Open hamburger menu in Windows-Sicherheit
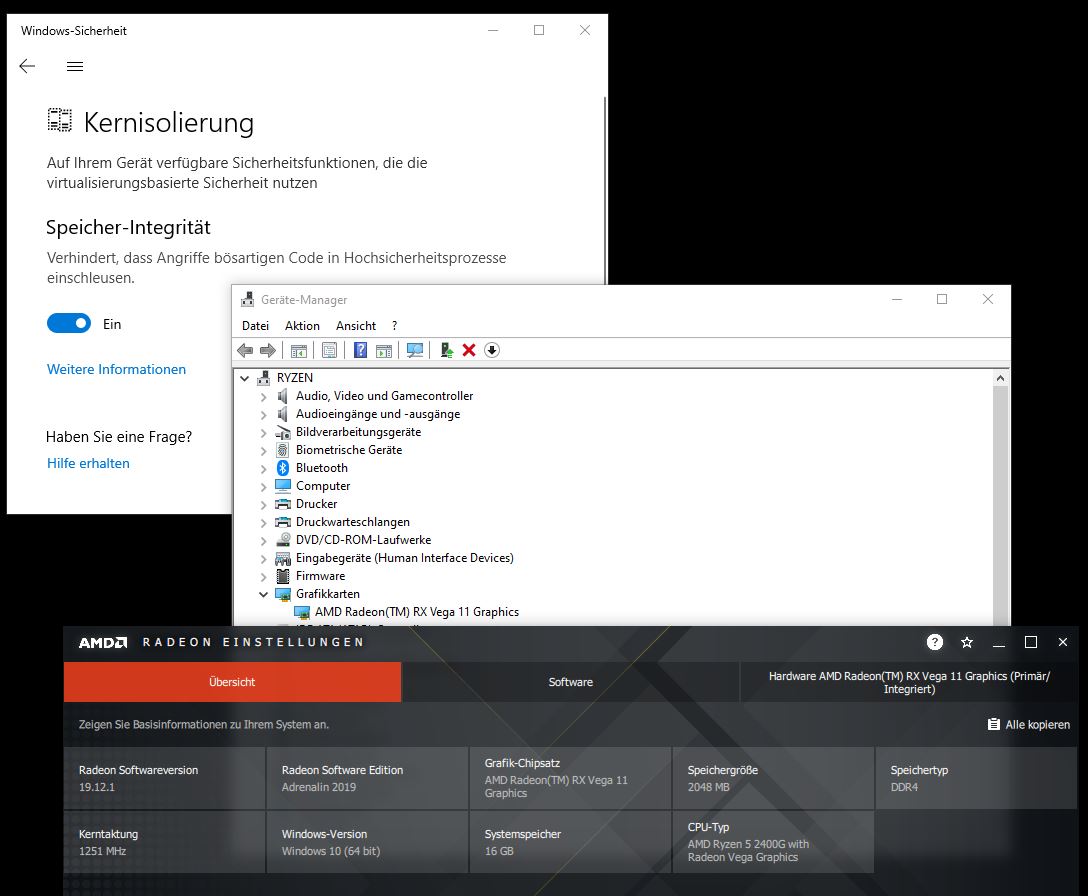This screenshot has height=896, width=1088. (75, 66)
